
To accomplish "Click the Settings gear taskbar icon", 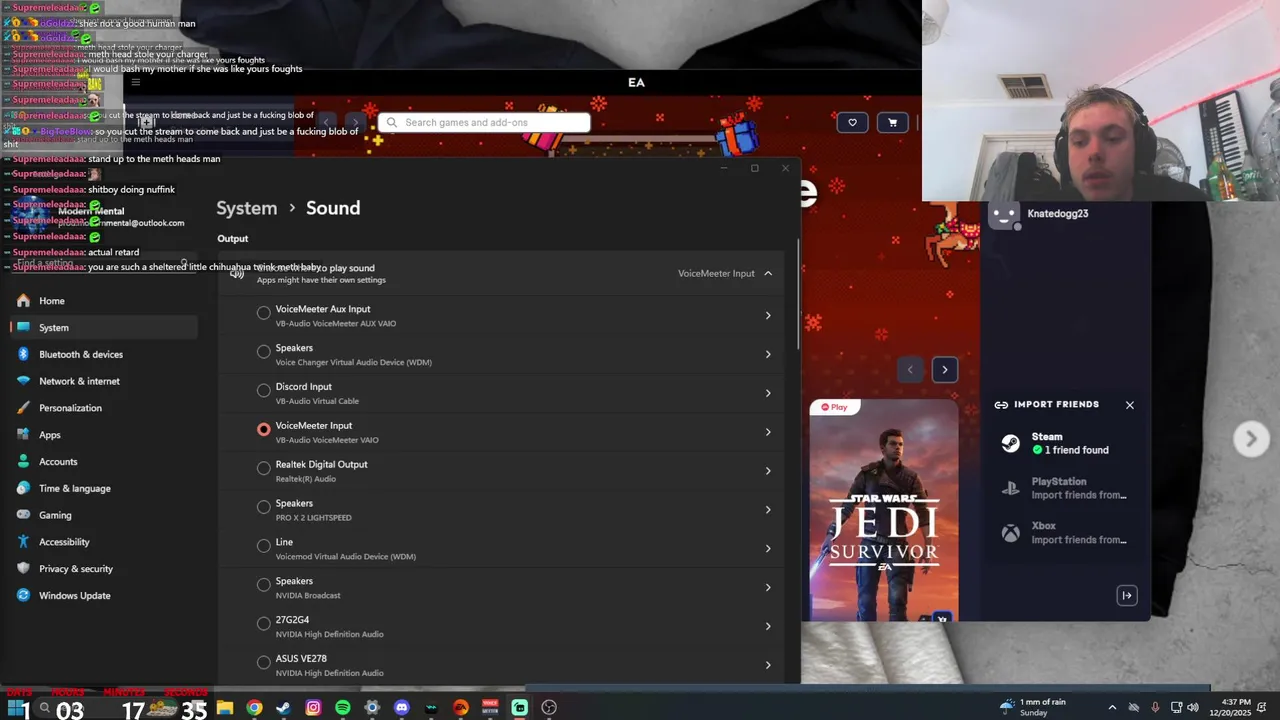I will [372, 708].
